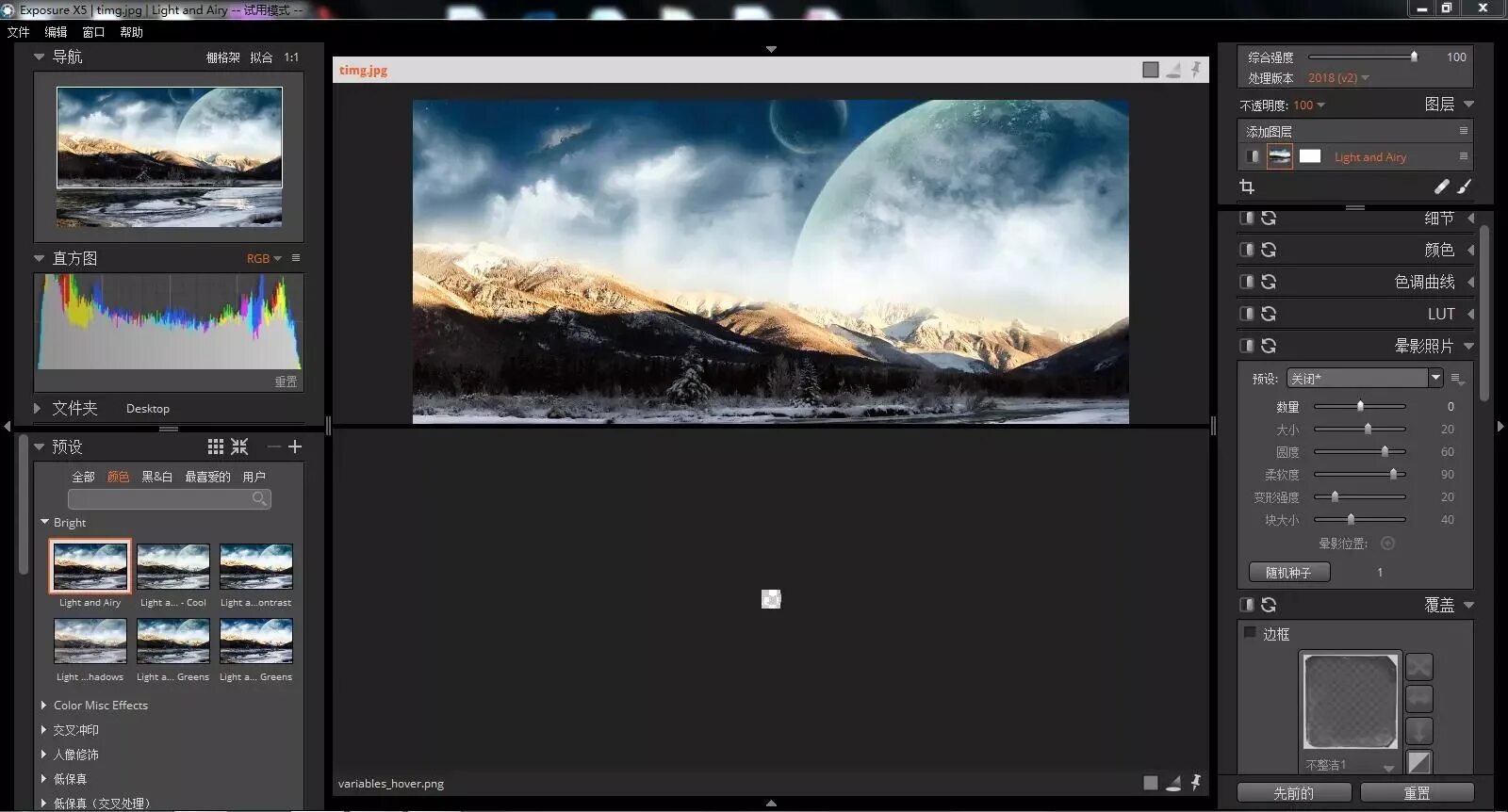Click the pin icon on timg.jpg bar

point(1196,69)
